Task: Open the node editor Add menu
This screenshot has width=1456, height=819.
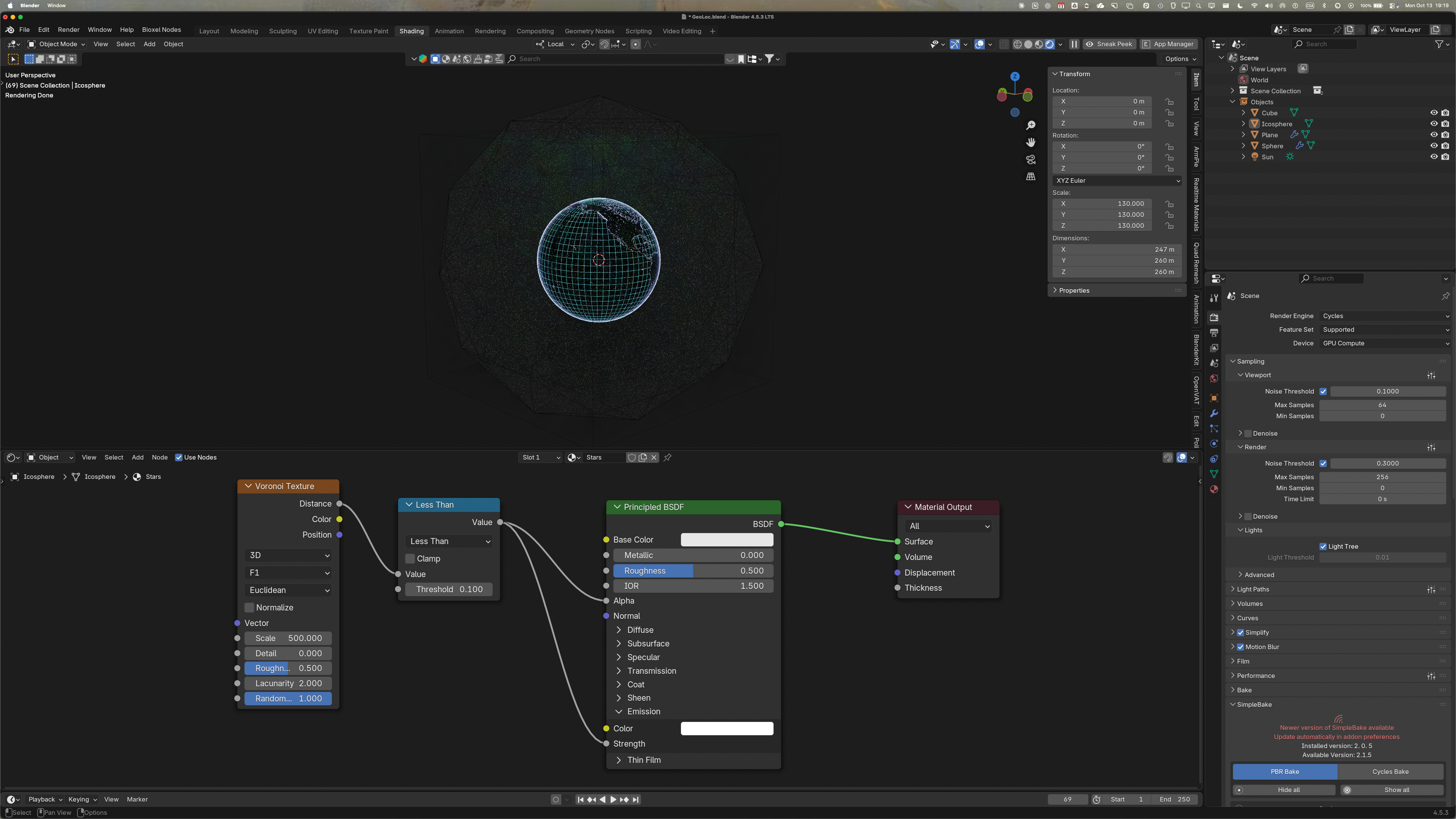Action: coord(137,457)
